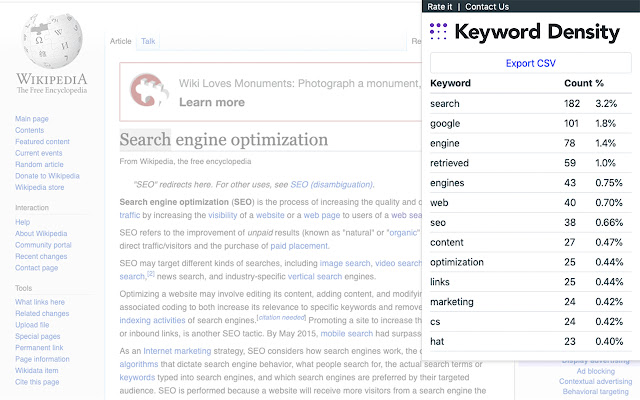Image resolution: width=640 pixels, height=400 pixels.
Task: Click the Contextual advertising link
Action: click(x=596, y=381)
